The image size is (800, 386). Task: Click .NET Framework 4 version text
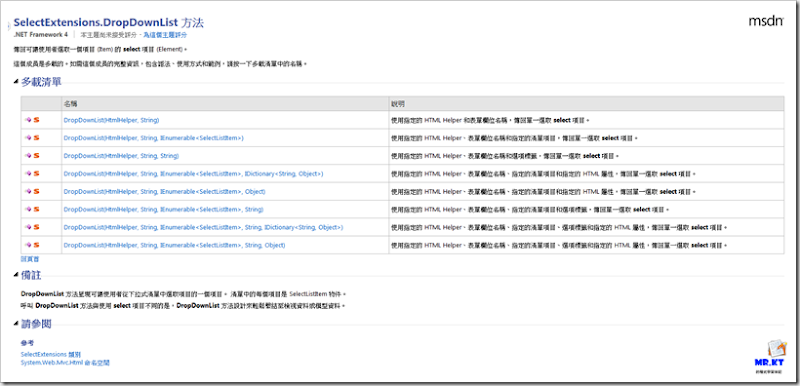(40, 35)
